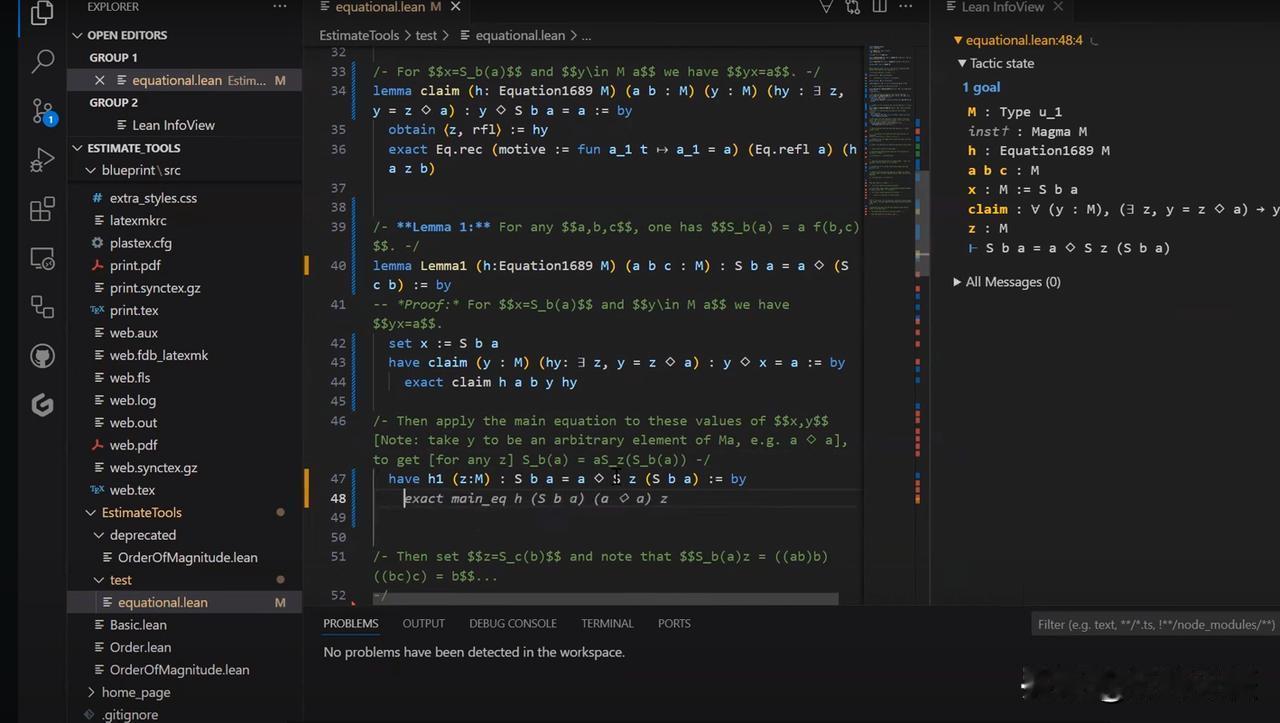Select equational.lean in test folder
The image size is (1280, 723).
[x=163, y=602]
